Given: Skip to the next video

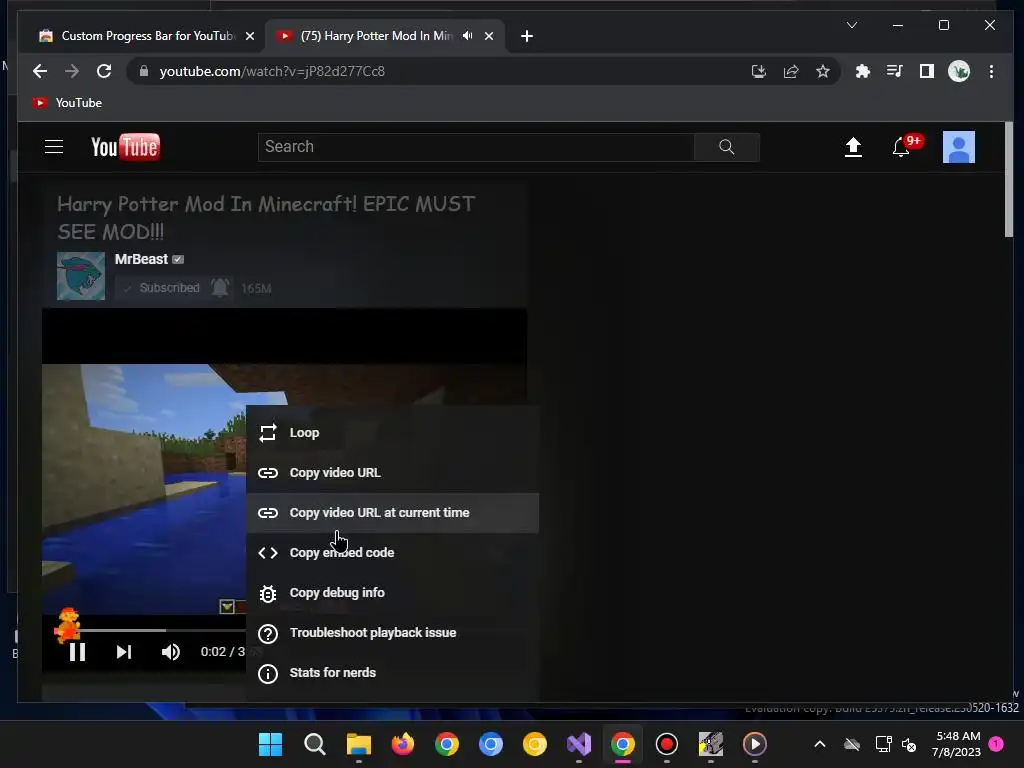Looking at the screenshot, I should coord(123,652).
